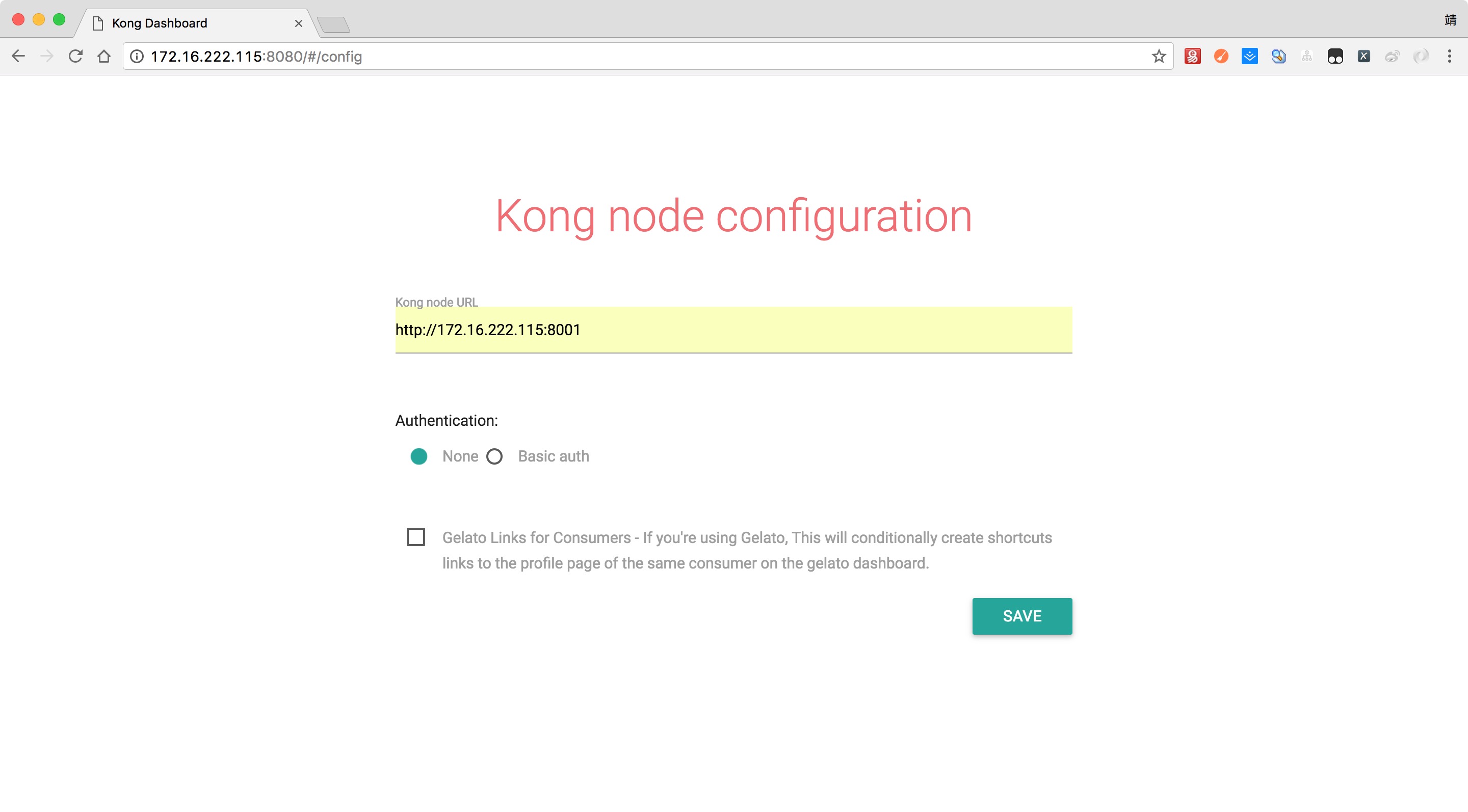Screen dimensions: 1468x812
Task: Click the Gelato Links description text
Action: pyautogui.click(x=747, y=550)
